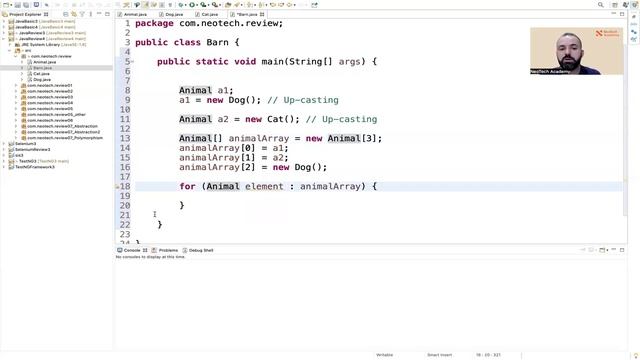Select the Project Explorer tab

click(x=25, y=14)
